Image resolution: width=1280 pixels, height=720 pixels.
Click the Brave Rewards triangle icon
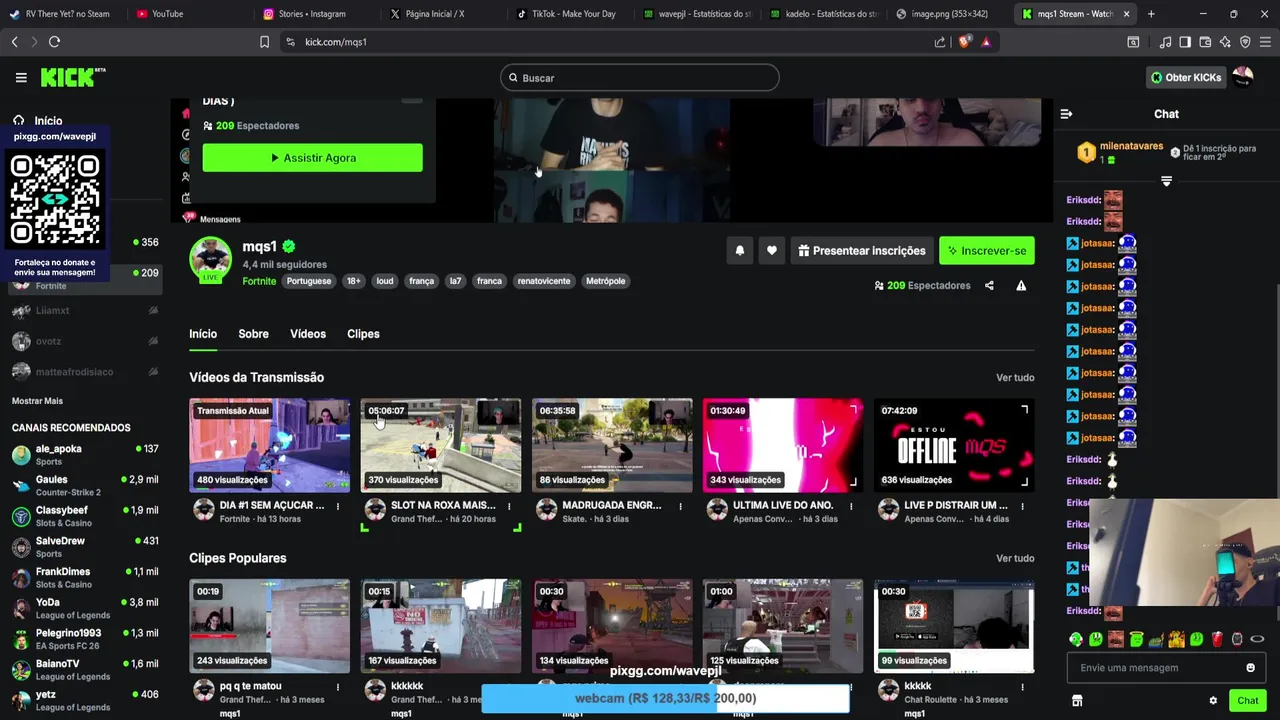(986, 42)
